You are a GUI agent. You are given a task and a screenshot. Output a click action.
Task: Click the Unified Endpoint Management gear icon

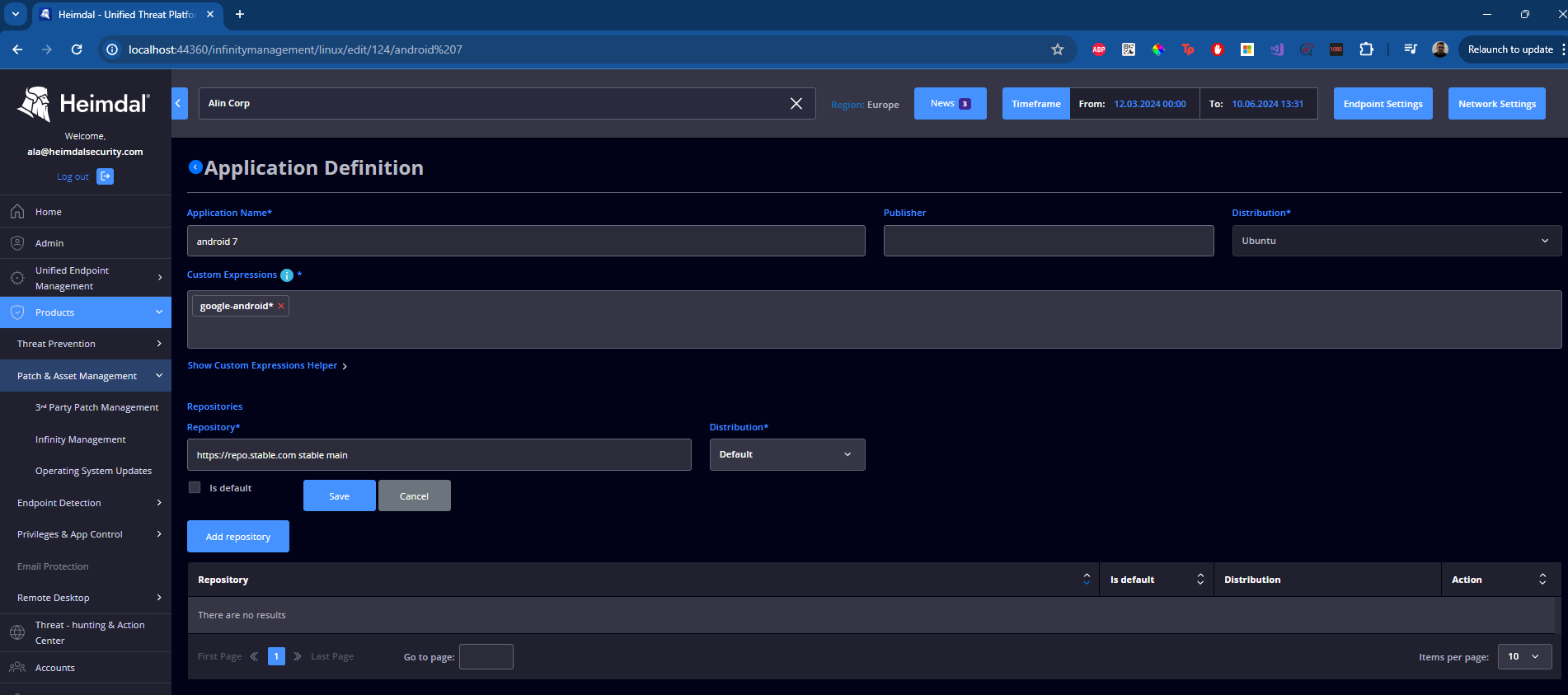tap(17, 278)
